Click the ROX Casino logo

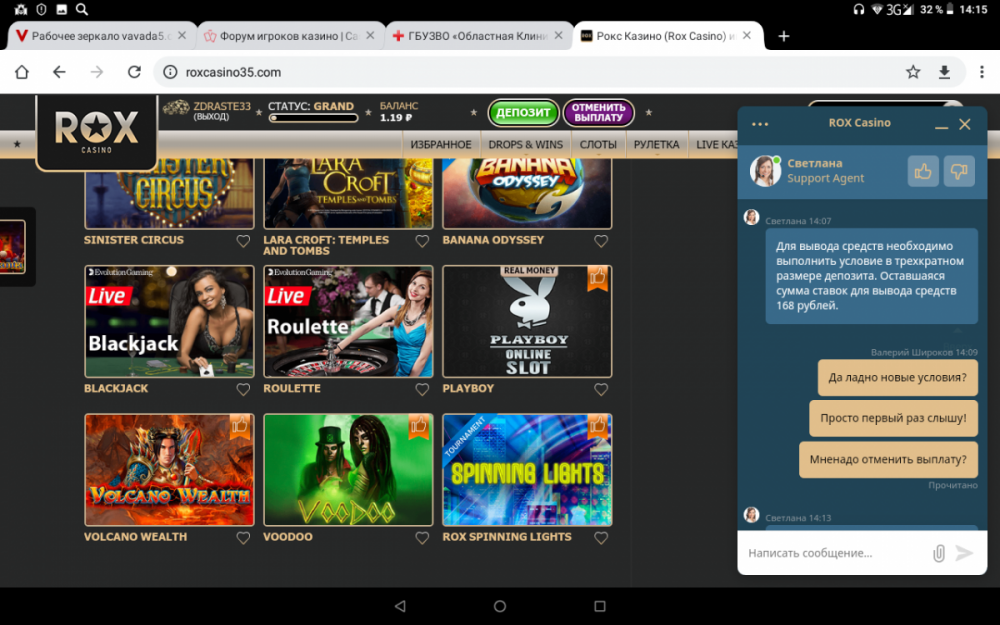(x=96, y=130)
